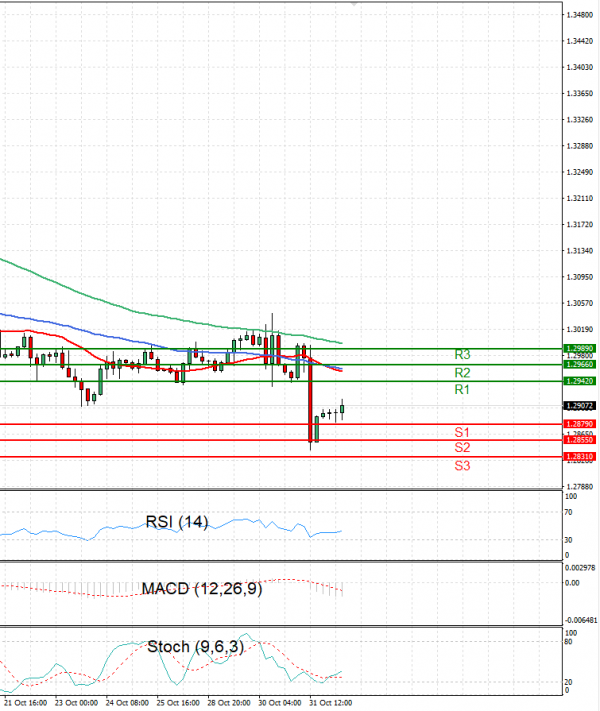Click the RSI (14) indicator label
The width and height of the screenshot is (600, 711).
pyautogui.click(x=177, y=522)
